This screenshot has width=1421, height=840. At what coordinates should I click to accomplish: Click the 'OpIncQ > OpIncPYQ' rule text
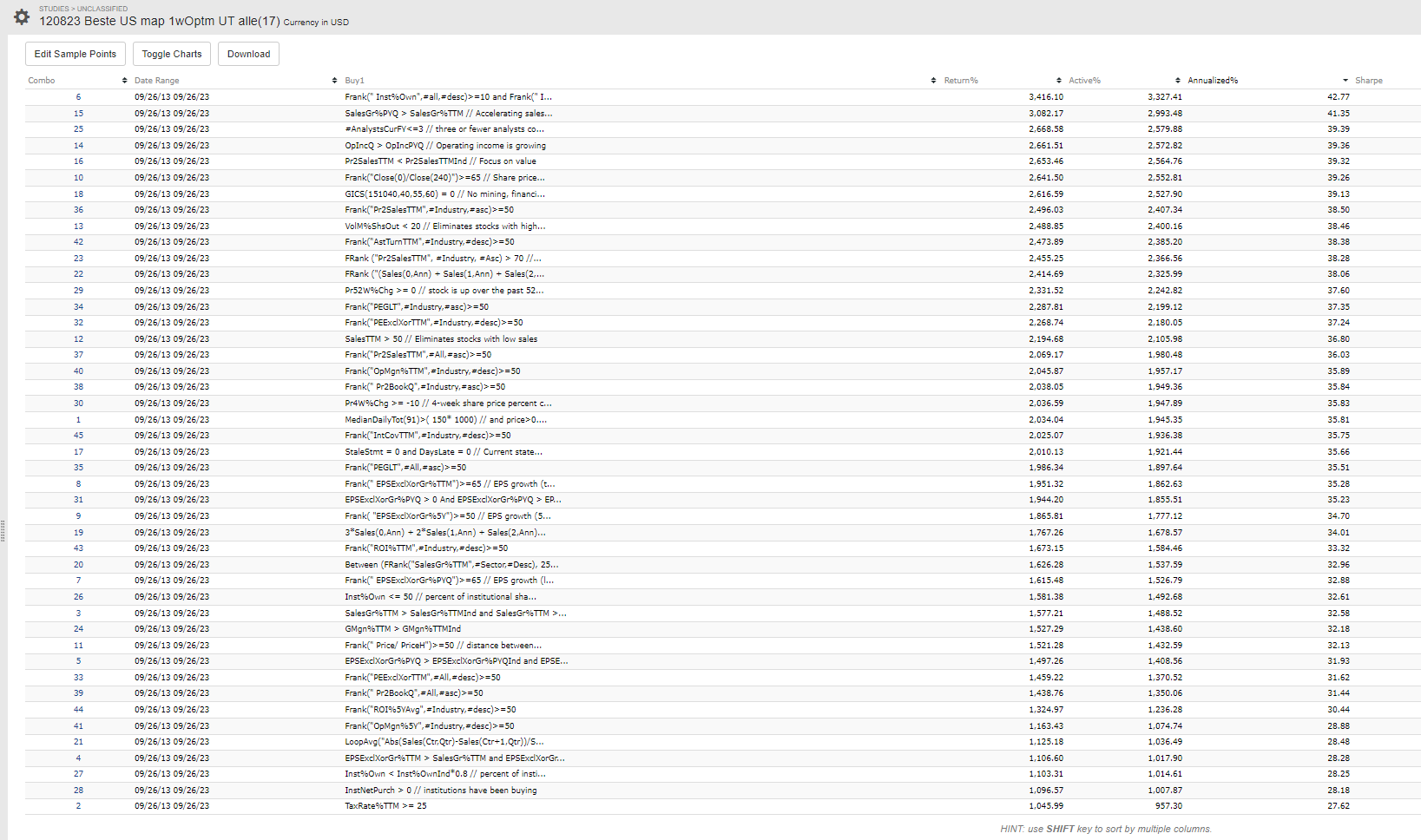(445, 146)
